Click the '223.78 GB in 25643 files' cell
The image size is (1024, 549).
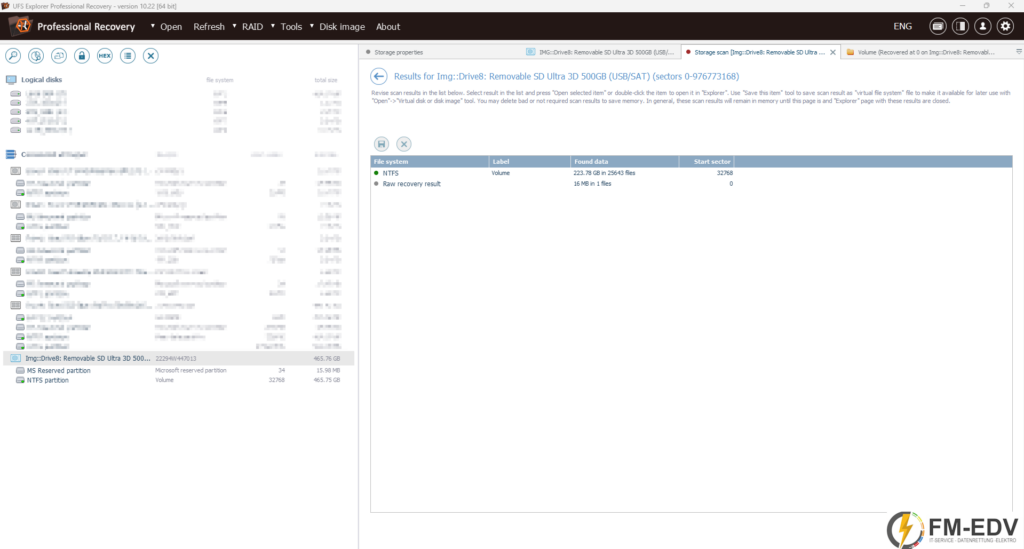click(604, 173)
